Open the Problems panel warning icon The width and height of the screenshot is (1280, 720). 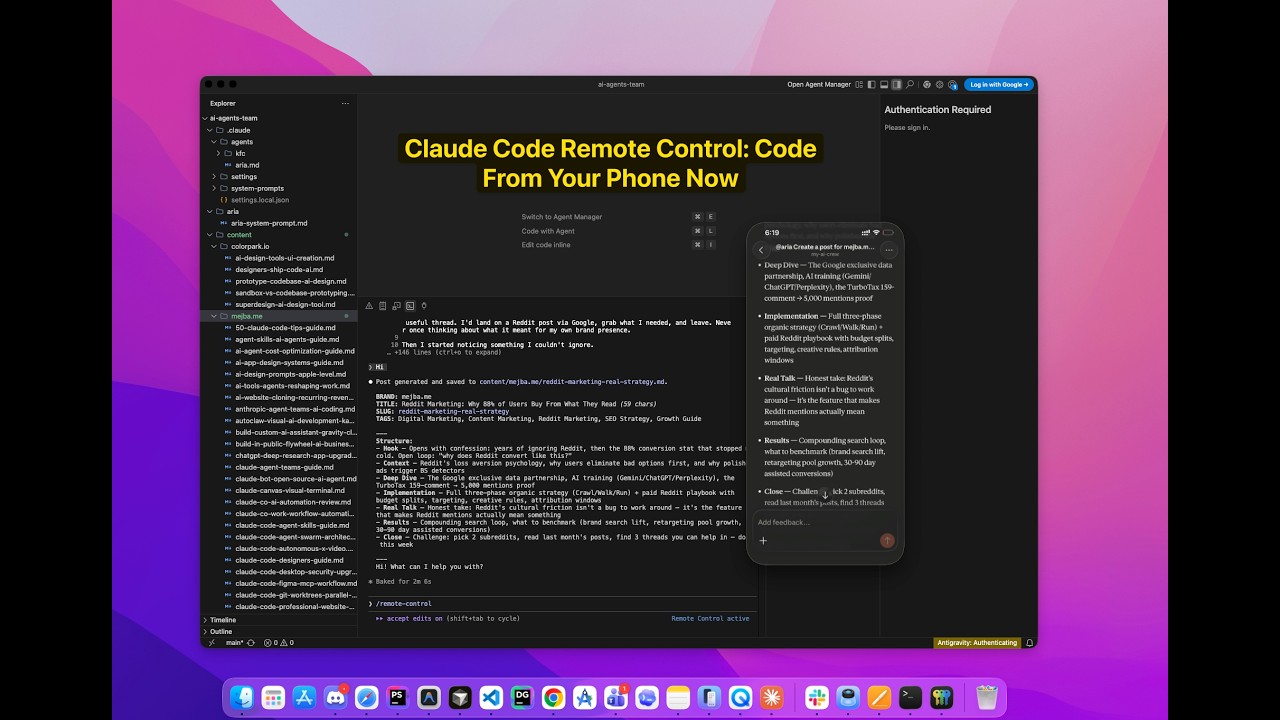(368, 306)
